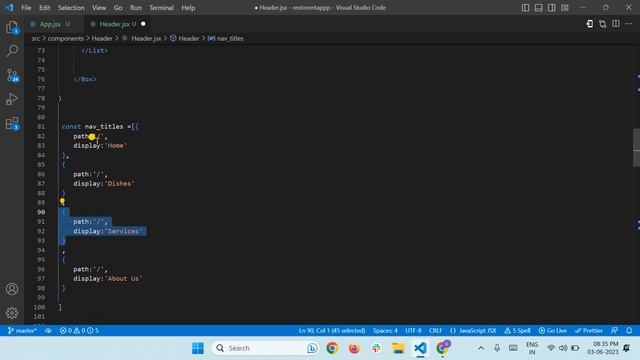The height and width of the screenshot is (360, 640).
Task: Split the editor to the right
Action: tap(616, 24)
